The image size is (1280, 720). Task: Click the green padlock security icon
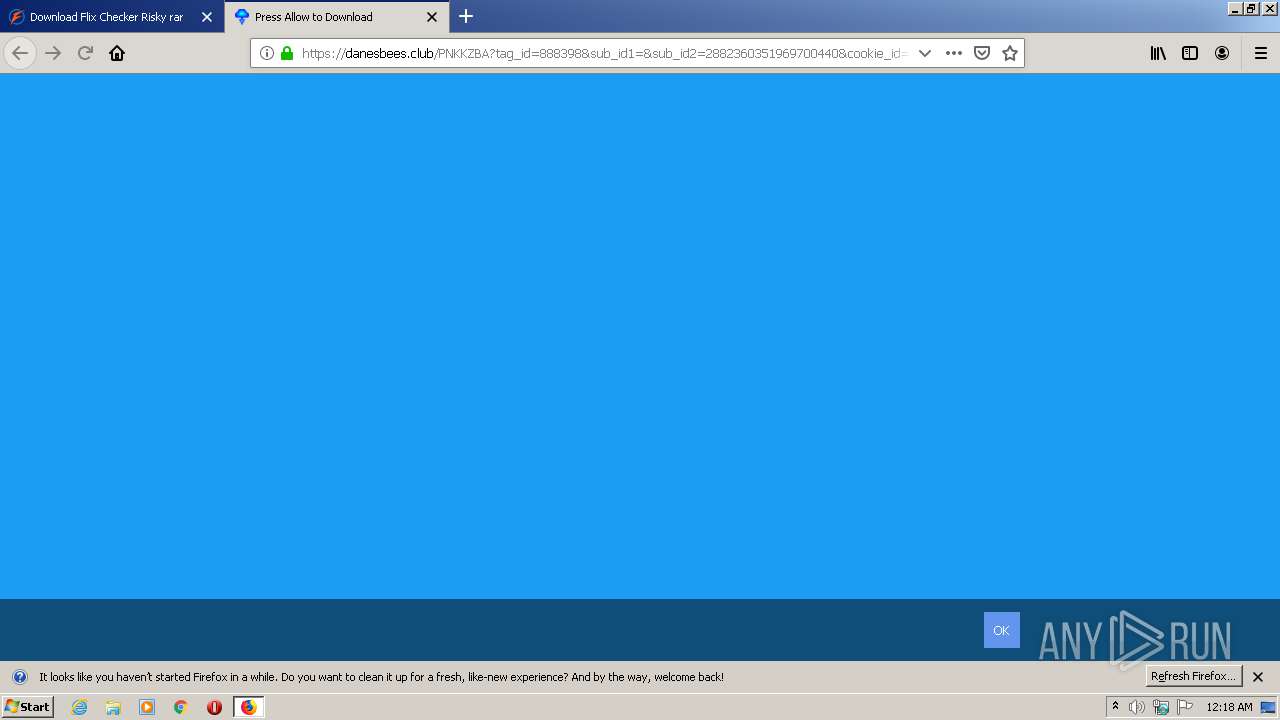(287, 53)
